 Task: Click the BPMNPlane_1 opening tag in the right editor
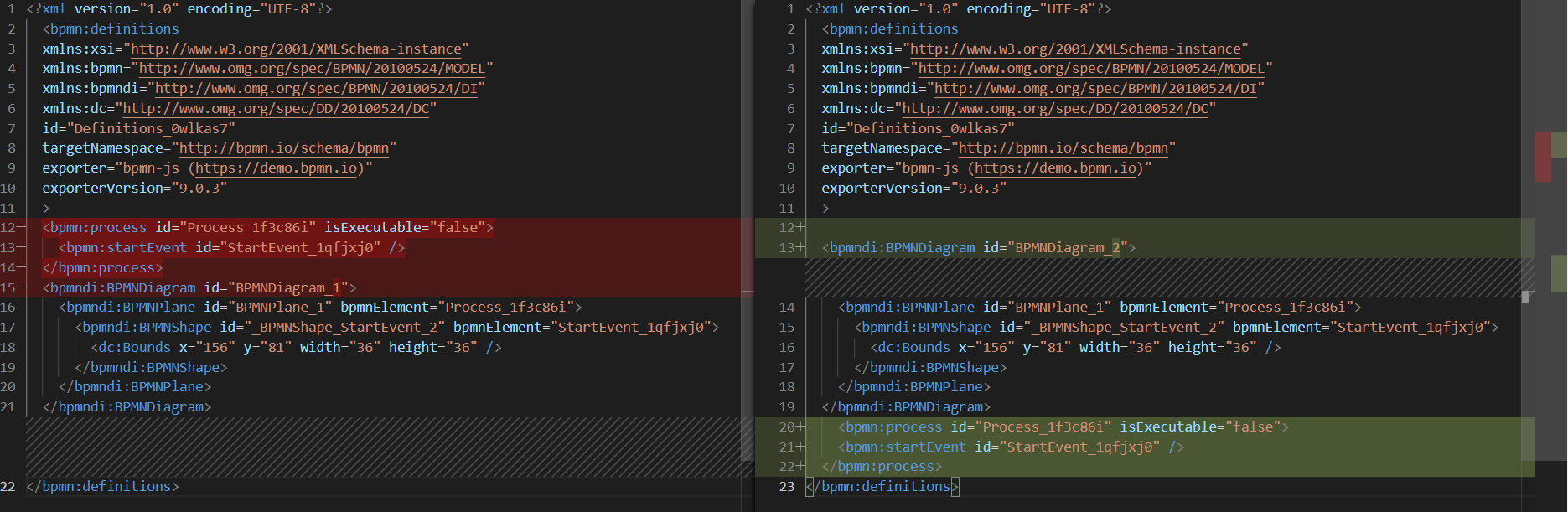(1100, 307)
